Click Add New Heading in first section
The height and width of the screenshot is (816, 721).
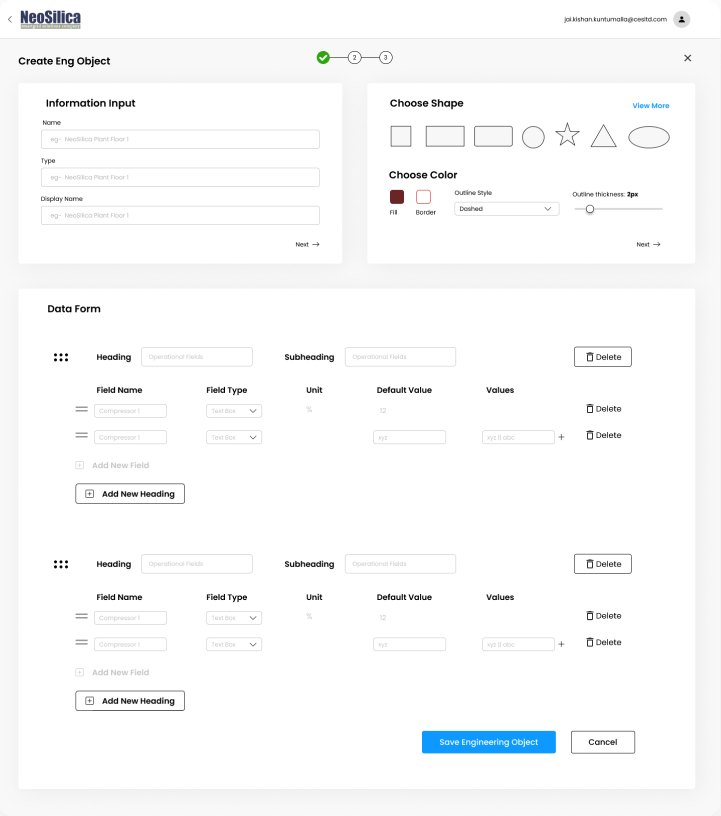coord(130,494)
